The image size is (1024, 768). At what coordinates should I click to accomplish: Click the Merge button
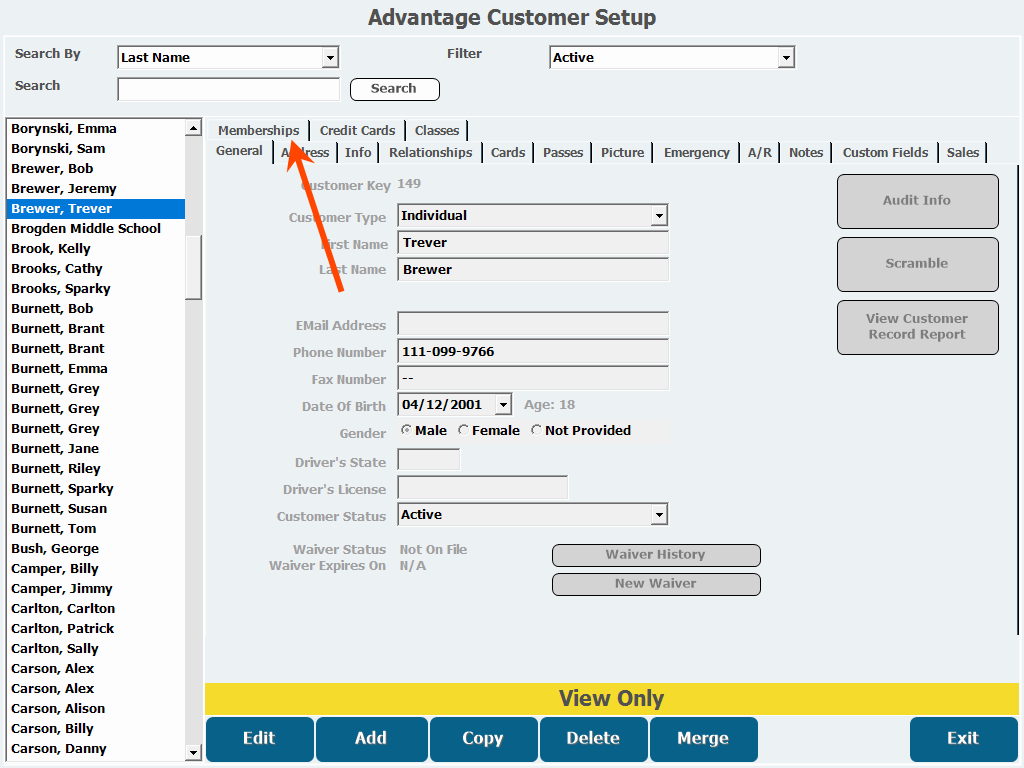[703, 739]
